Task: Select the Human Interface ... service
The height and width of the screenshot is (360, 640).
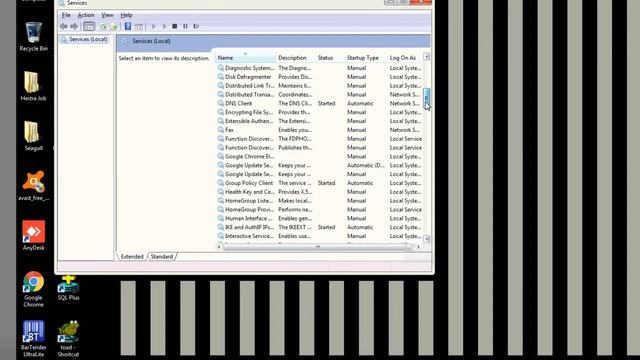Action: [x=320, y=218]
